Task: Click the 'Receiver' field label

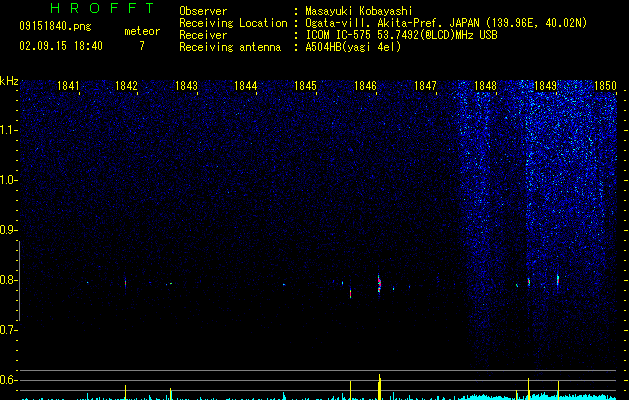Action: click(x=203, y=35)
